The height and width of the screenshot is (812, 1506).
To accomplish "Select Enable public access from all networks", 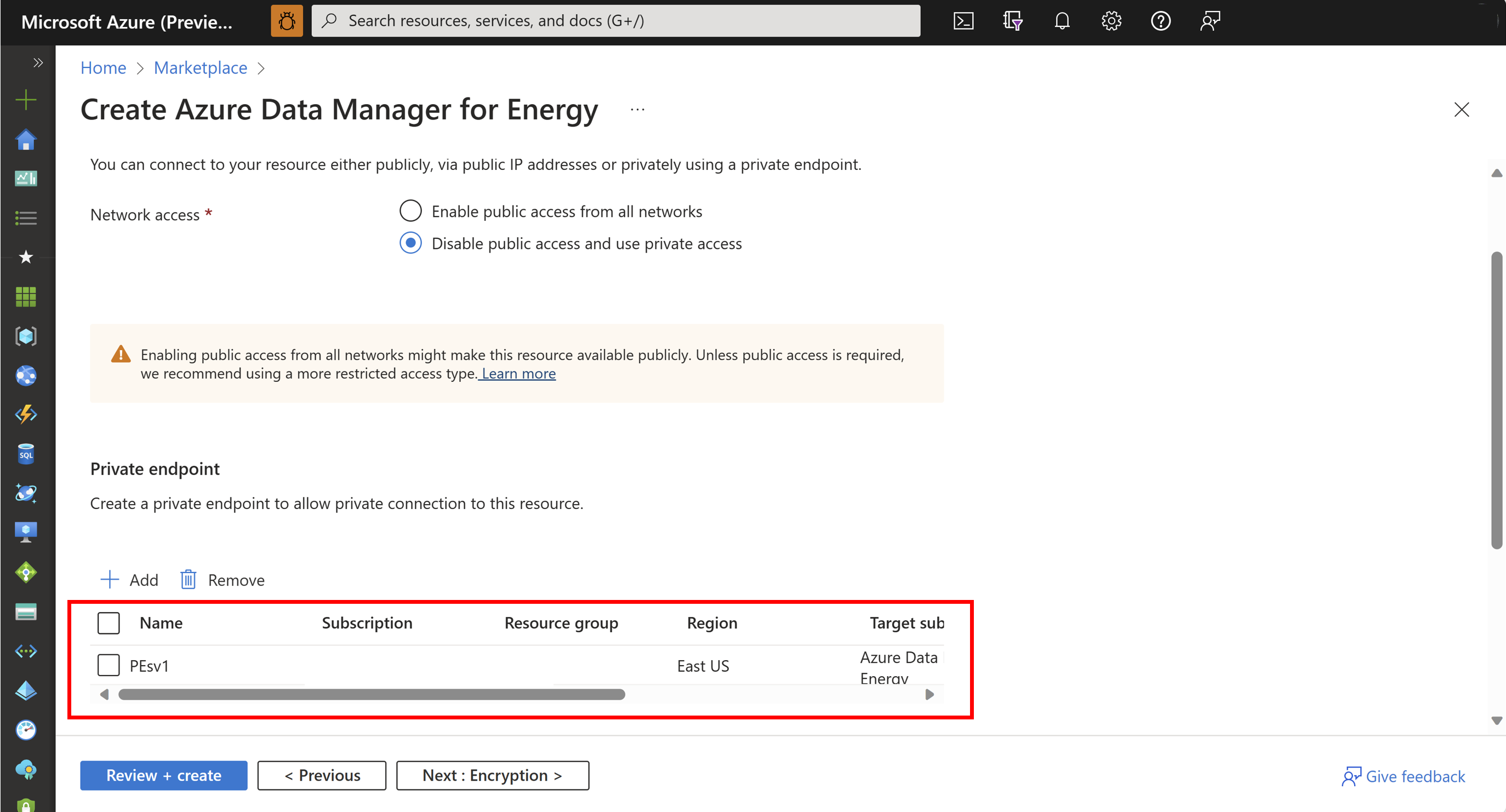I will tap(410, 211).
